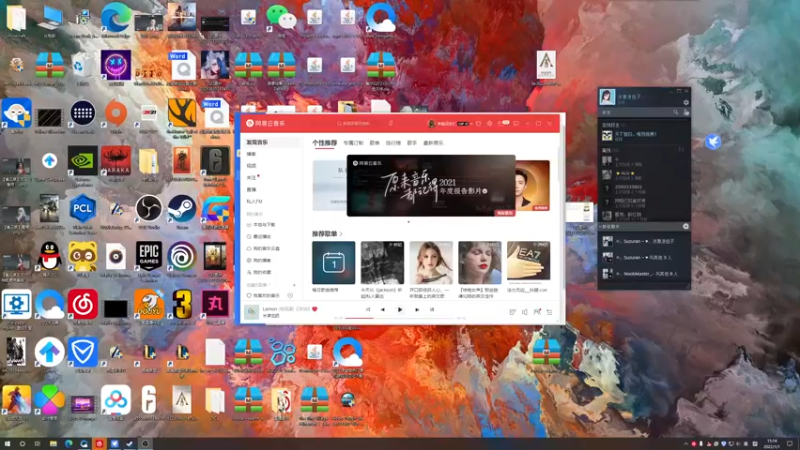Click Steam friends search magnifier icon
Viewport: 800px width, 450px height.
click(676, 112)
